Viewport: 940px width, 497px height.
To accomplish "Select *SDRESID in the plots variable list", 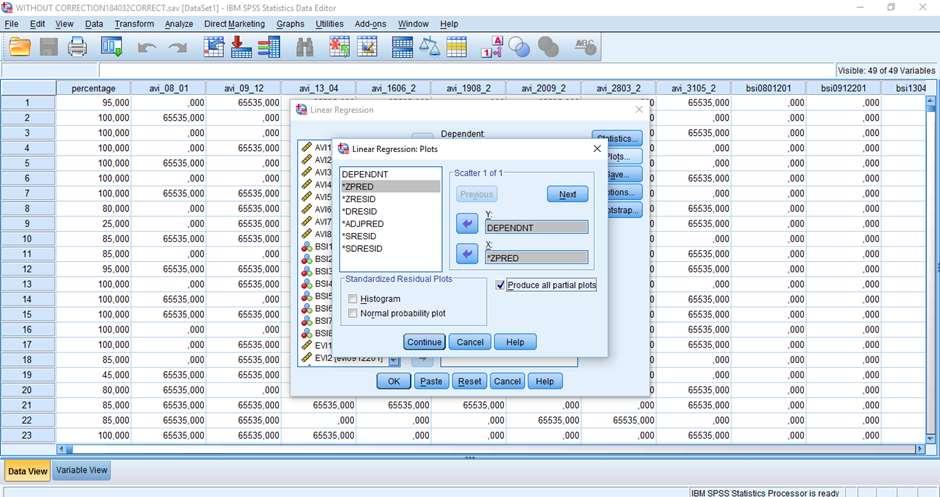I will 390,248.
